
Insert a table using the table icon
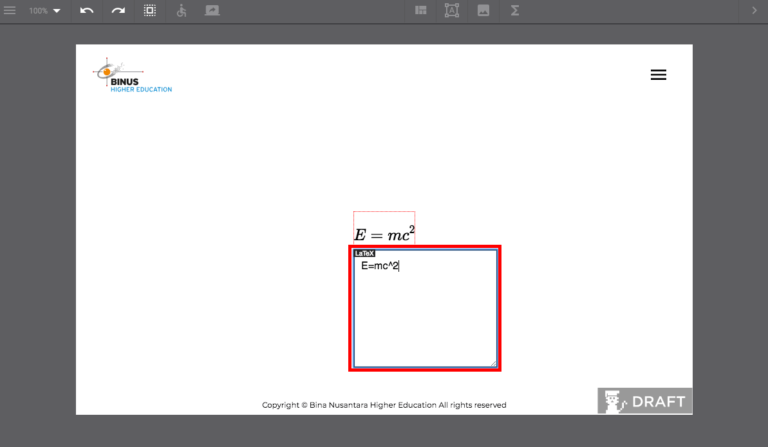(421, 10)
